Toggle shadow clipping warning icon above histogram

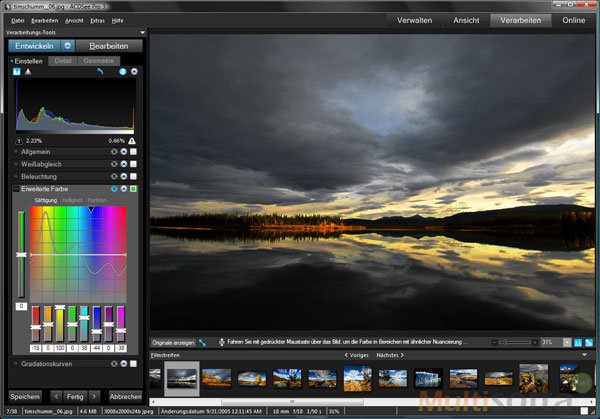coord(17,73)
